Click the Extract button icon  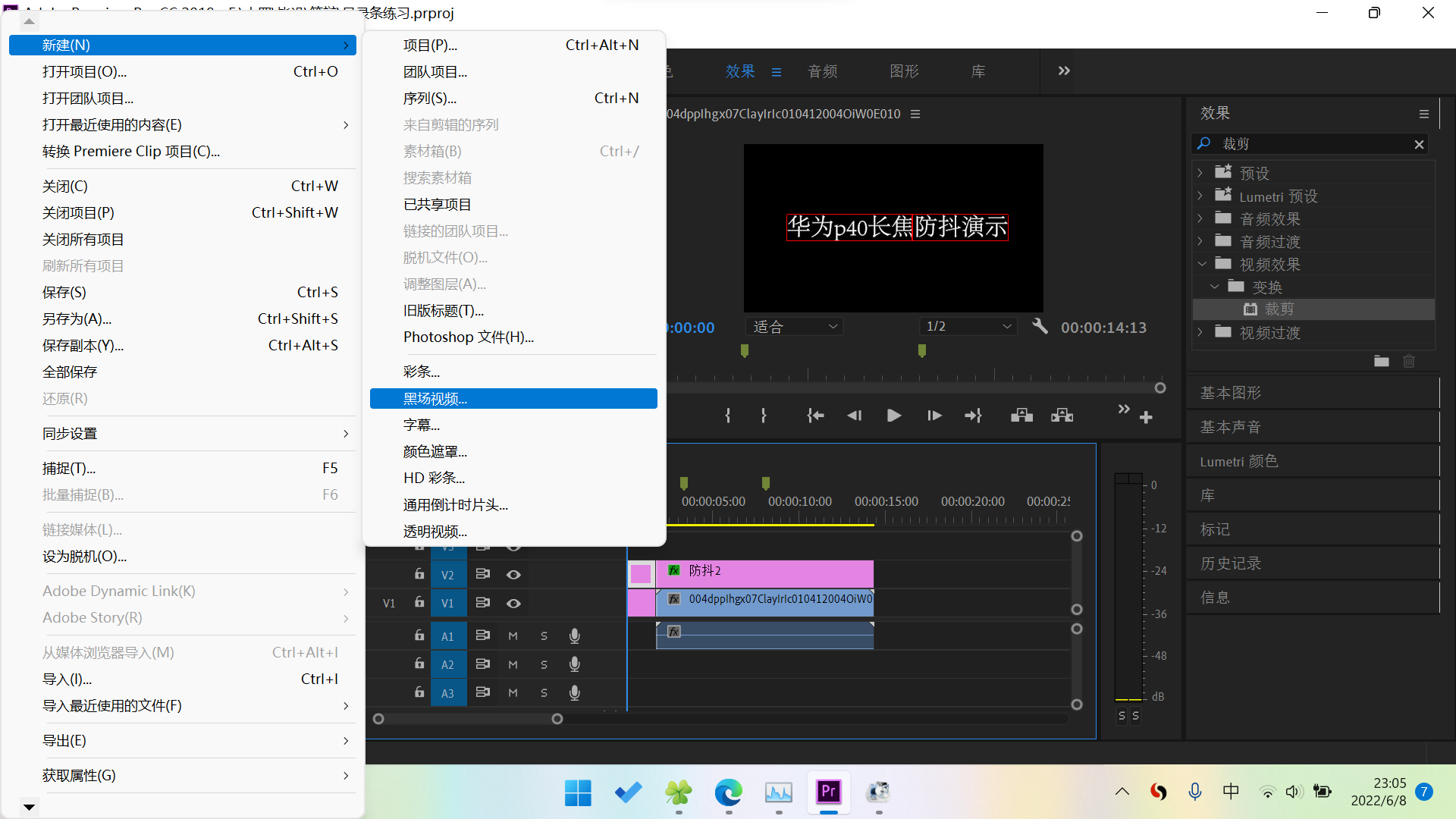pos(1062,416)
